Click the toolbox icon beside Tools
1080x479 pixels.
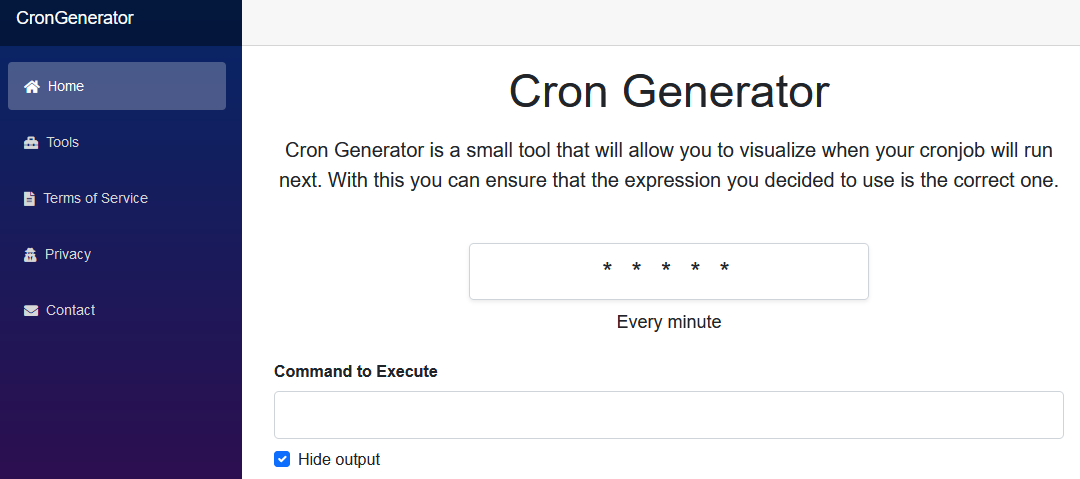pos(31,143)
